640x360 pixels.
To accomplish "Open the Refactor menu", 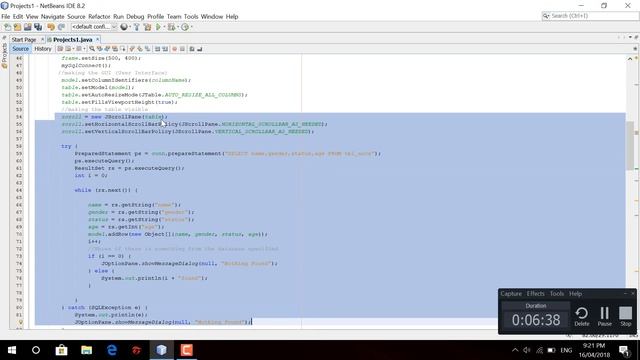I will [x=99, y=17].
